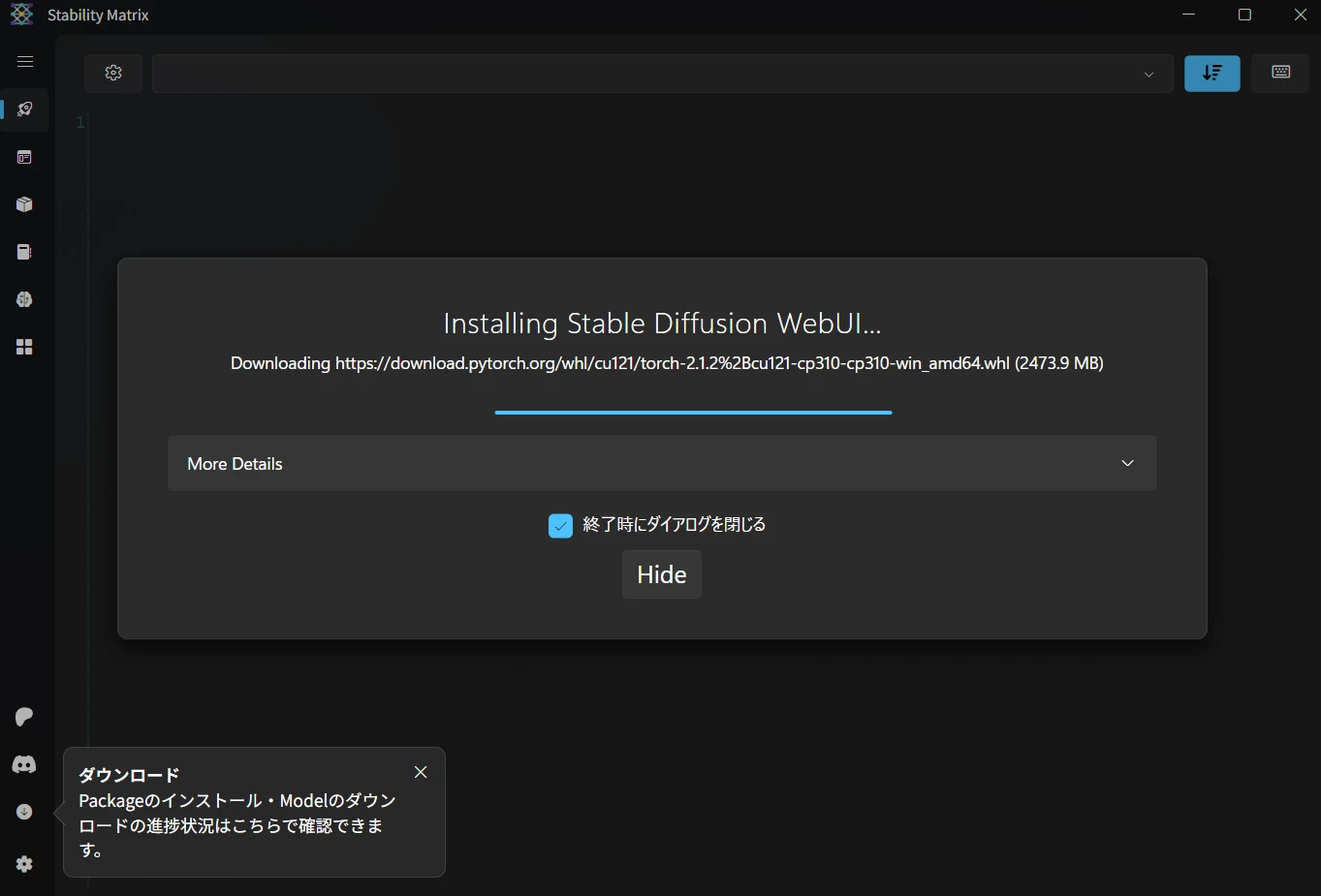The width and height of the screenshot is (1321, 896).
Task: Click line number 1 in console
Action: [x=80, y=122]
